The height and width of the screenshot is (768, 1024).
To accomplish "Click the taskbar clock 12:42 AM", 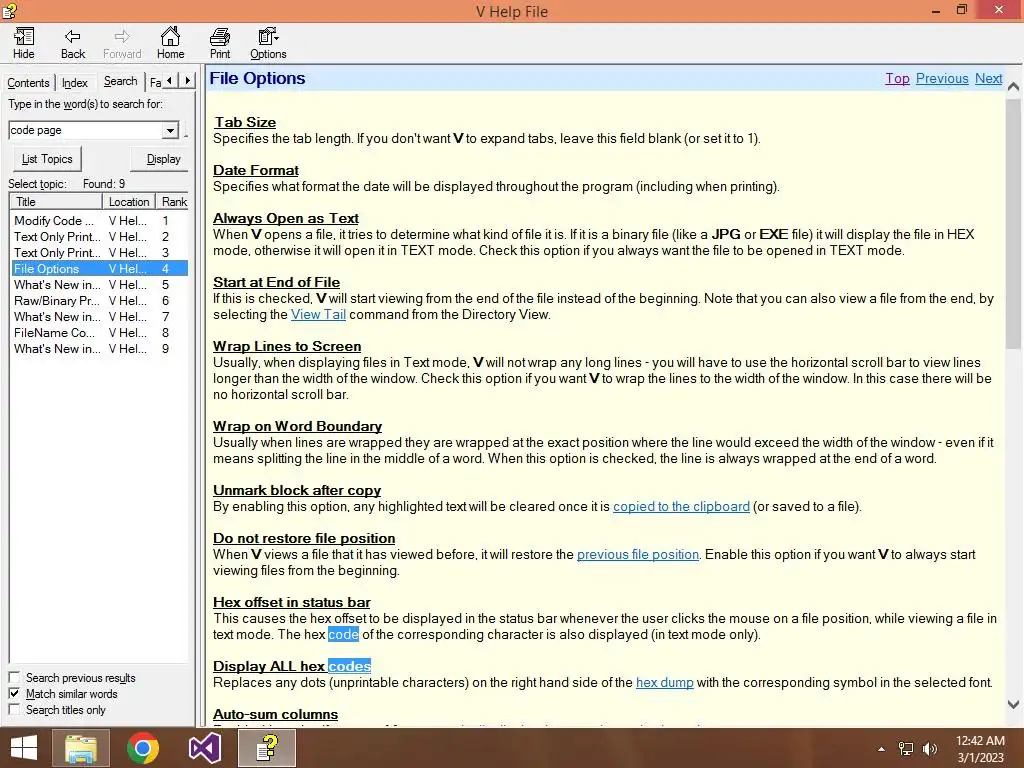I will click(980, 741).
